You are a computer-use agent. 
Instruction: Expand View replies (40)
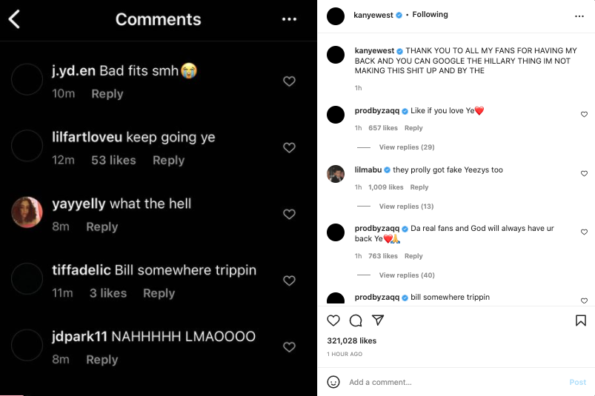point(406,275)
